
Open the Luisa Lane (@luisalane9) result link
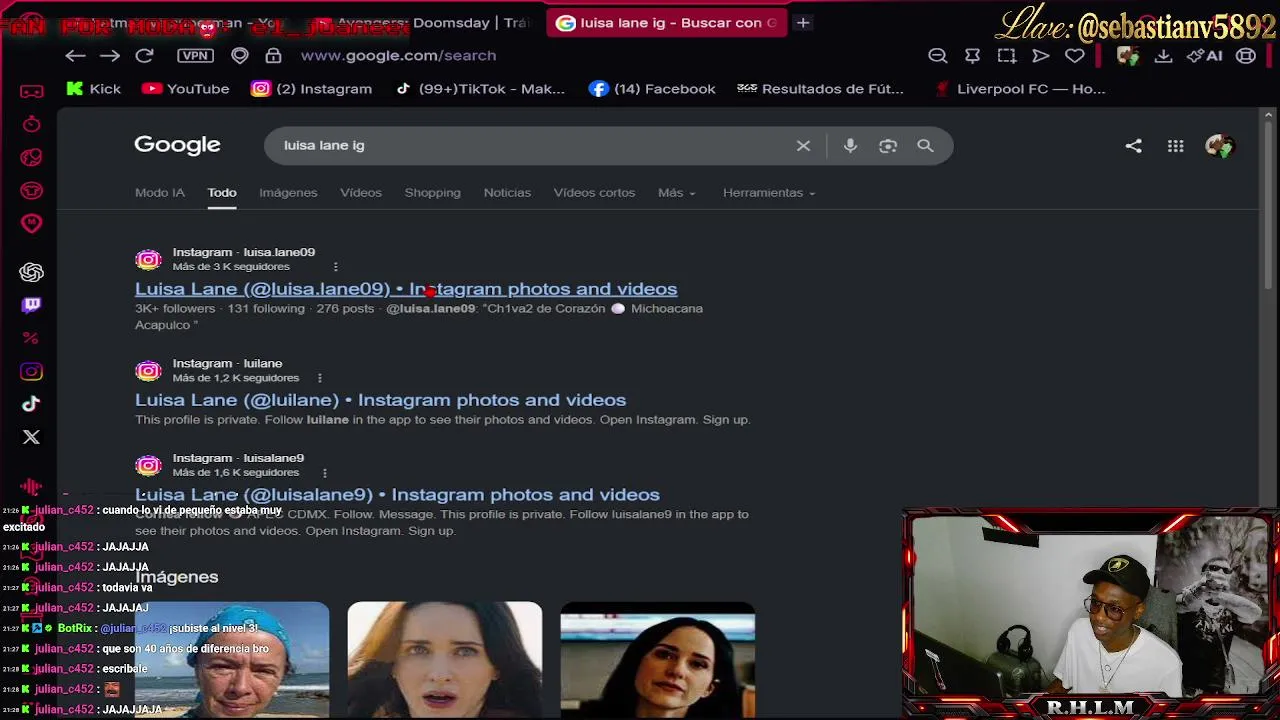coord(397,495)
